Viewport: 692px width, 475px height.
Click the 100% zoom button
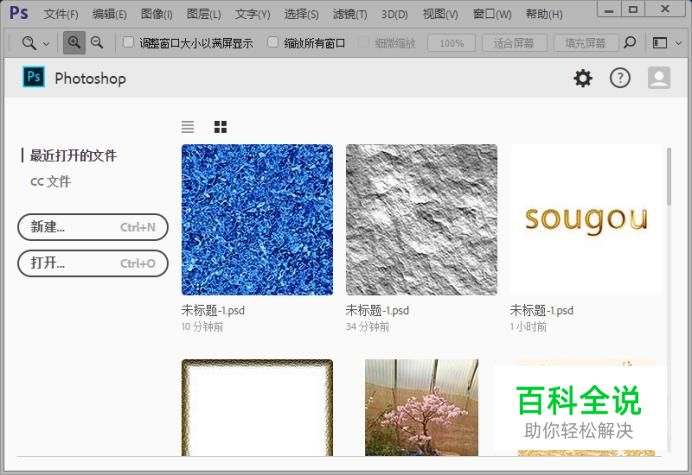pyautogui.click(x=451, y=43)
